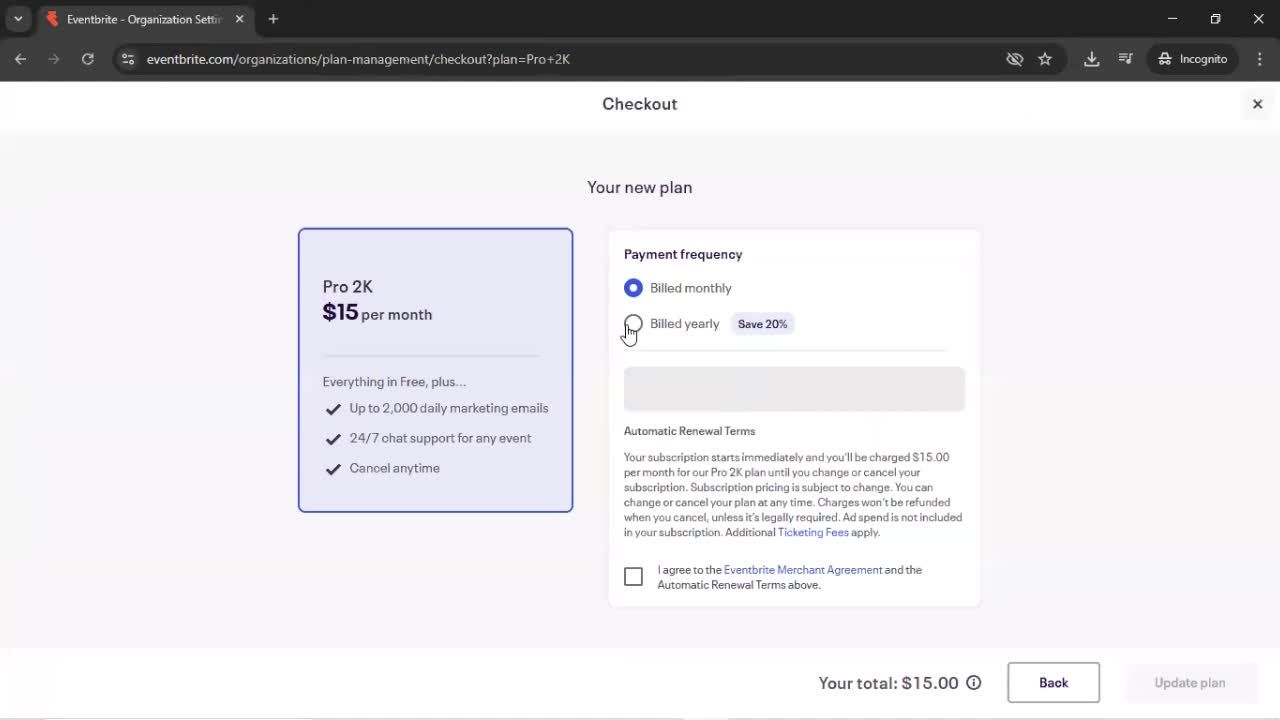Click the Update plan button
The height and width of the screenshot is (720, 1280).
point(1190,683)
